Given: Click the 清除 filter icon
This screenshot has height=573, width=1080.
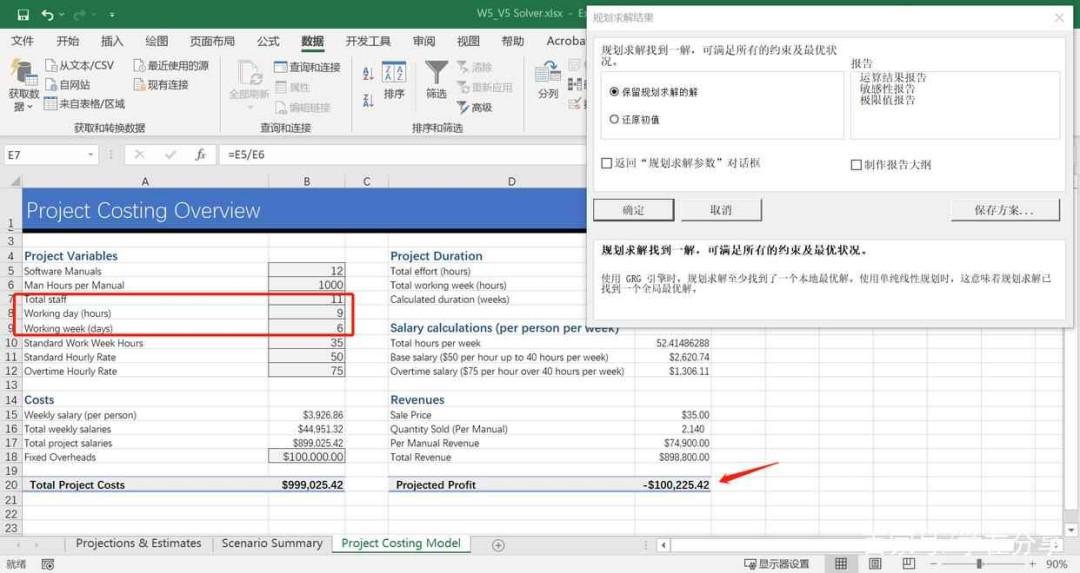Looking at the screenshot, I should (464, 67).
